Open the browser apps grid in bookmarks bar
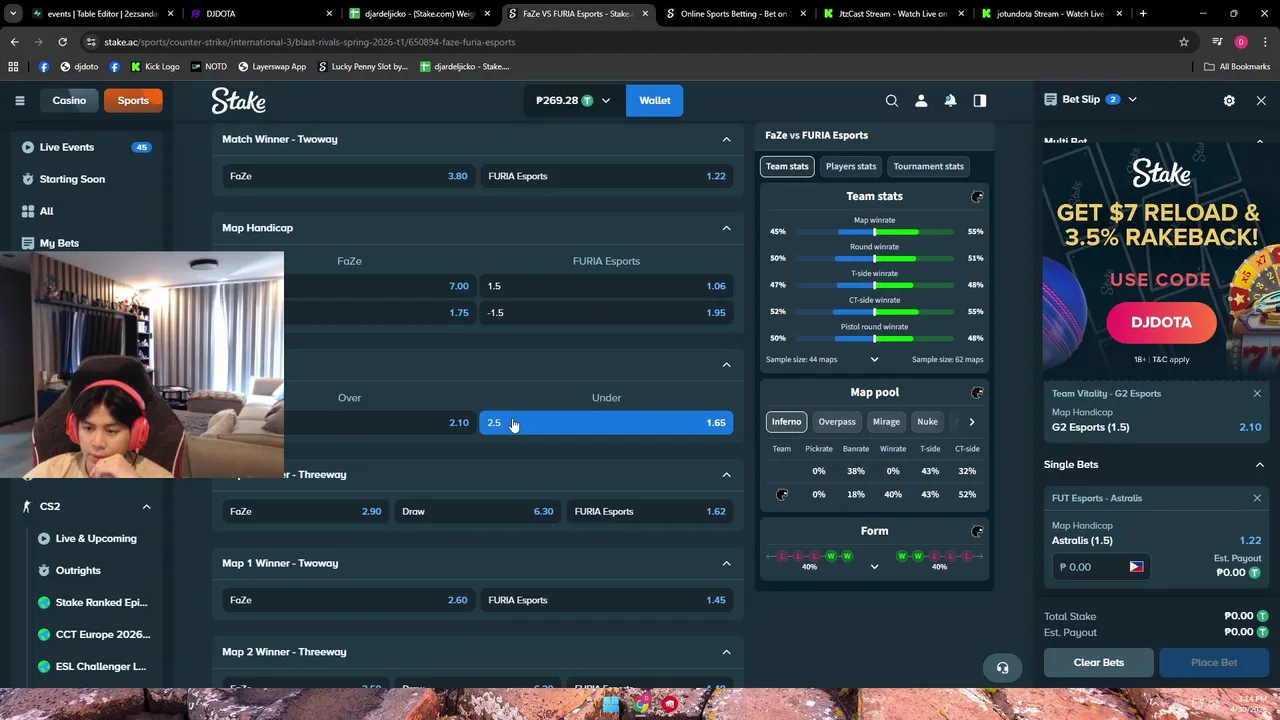The width and height of the screenshot is (1280, 720). click(x=13, y=66)
